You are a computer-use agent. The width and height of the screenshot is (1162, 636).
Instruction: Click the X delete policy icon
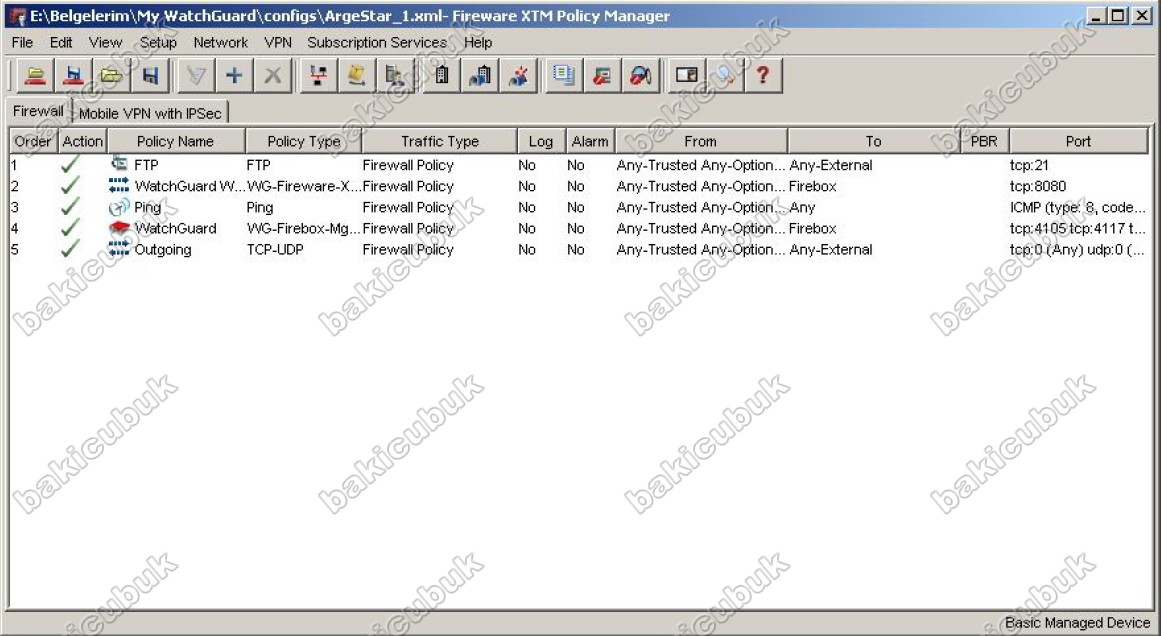(x=273, y=75)
